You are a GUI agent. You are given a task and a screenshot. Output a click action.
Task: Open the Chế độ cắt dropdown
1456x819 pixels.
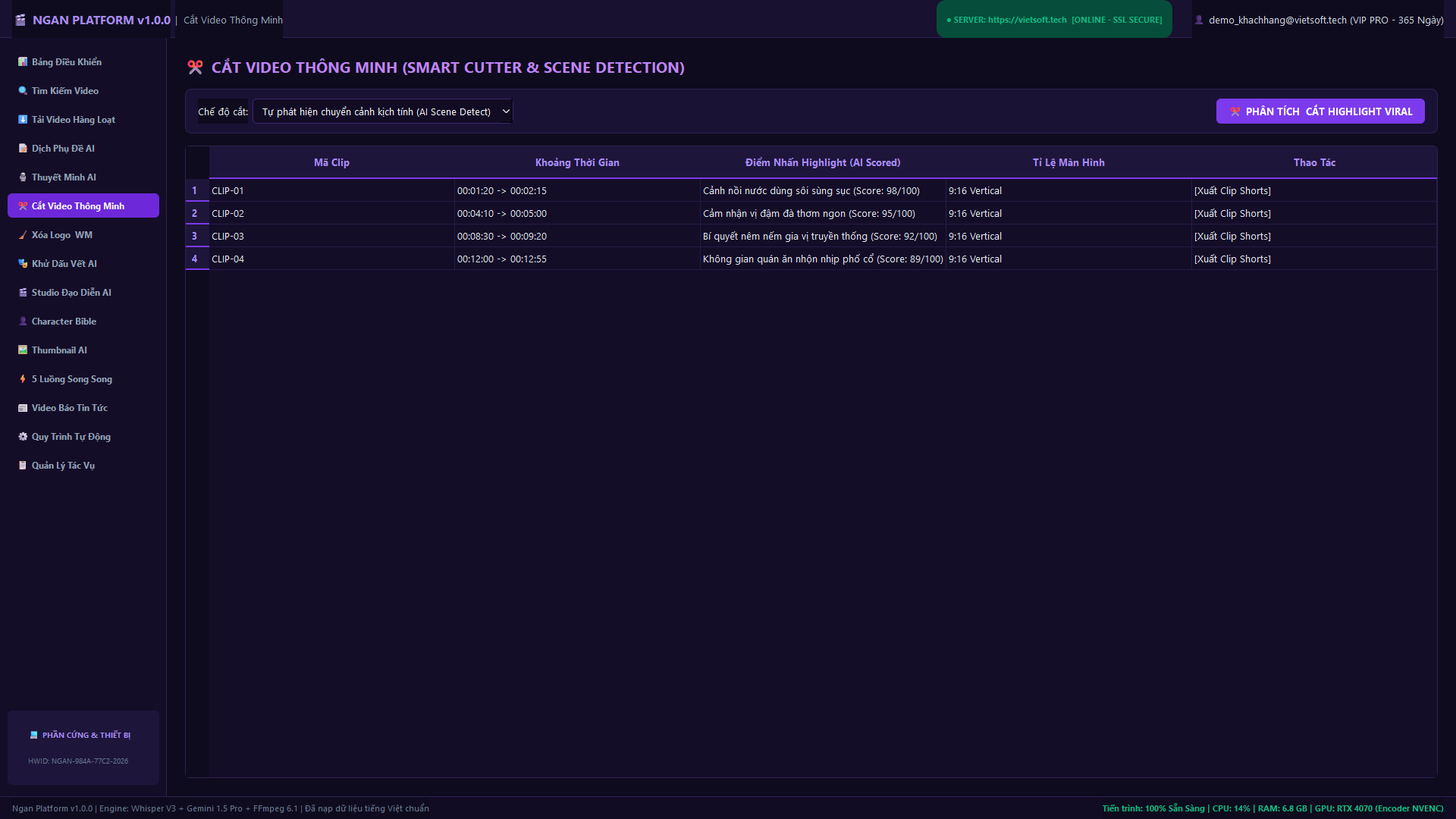click(x=383, y=111)
